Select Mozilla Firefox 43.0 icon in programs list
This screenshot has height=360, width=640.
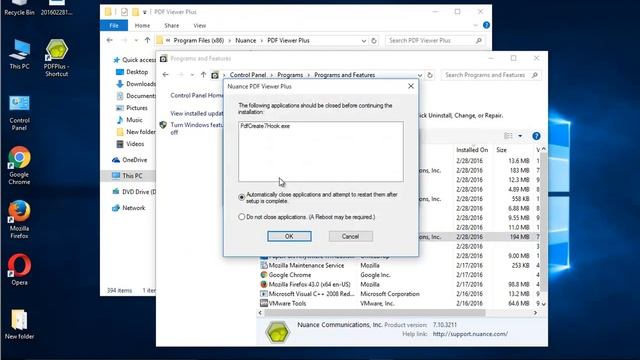tap(264, 284)
